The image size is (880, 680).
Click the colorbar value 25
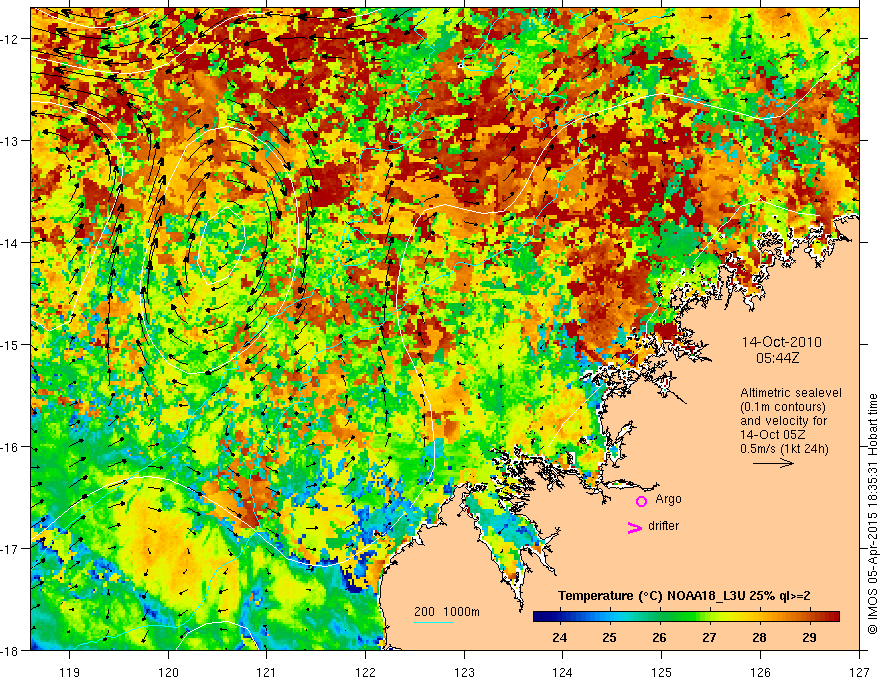pyautogui.click(x=609, y=637)
